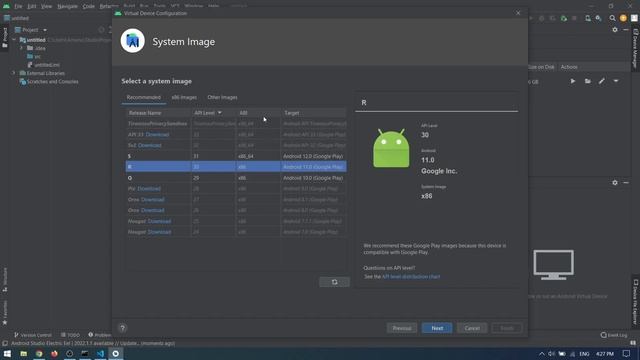Select the R release row, API 30
This screenshot has height=360, width=640.
[236, 167]
